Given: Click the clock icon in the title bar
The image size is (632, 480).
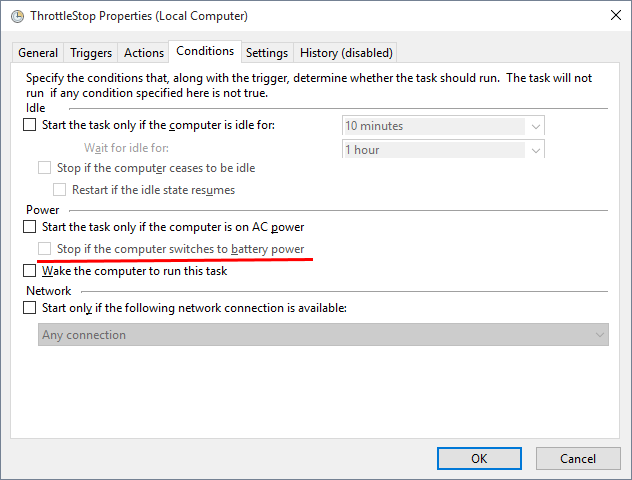Looking at the screenshot, I should [17, 16].
